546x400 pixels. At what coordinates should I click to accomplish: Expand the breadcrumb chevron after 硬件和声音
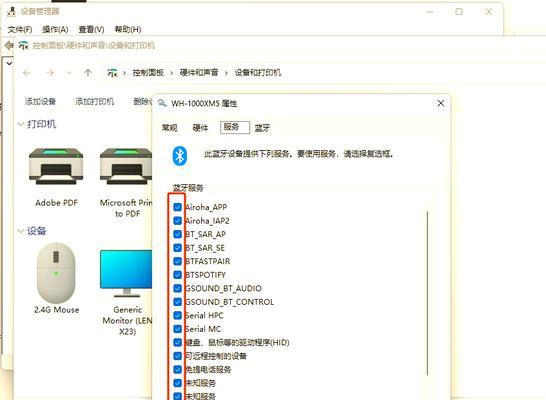tap(226, 73)
